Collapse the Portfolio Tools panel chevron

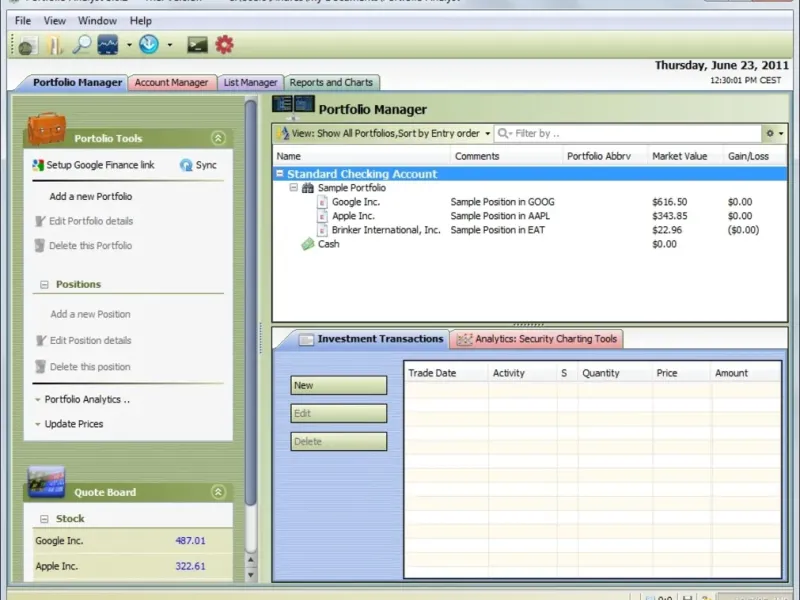(x=218, y=138)
